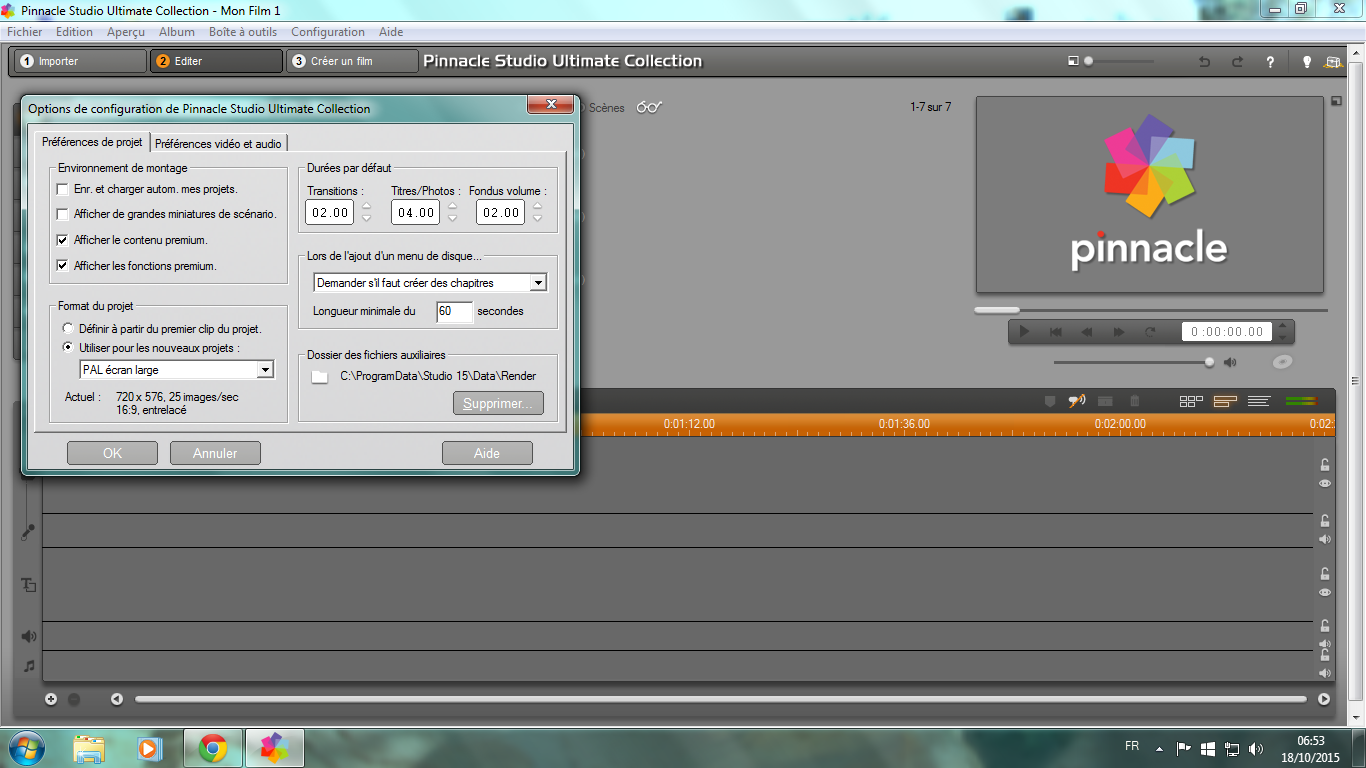Select 'Définir à partir du premier clip' radio

click(67, 328)
